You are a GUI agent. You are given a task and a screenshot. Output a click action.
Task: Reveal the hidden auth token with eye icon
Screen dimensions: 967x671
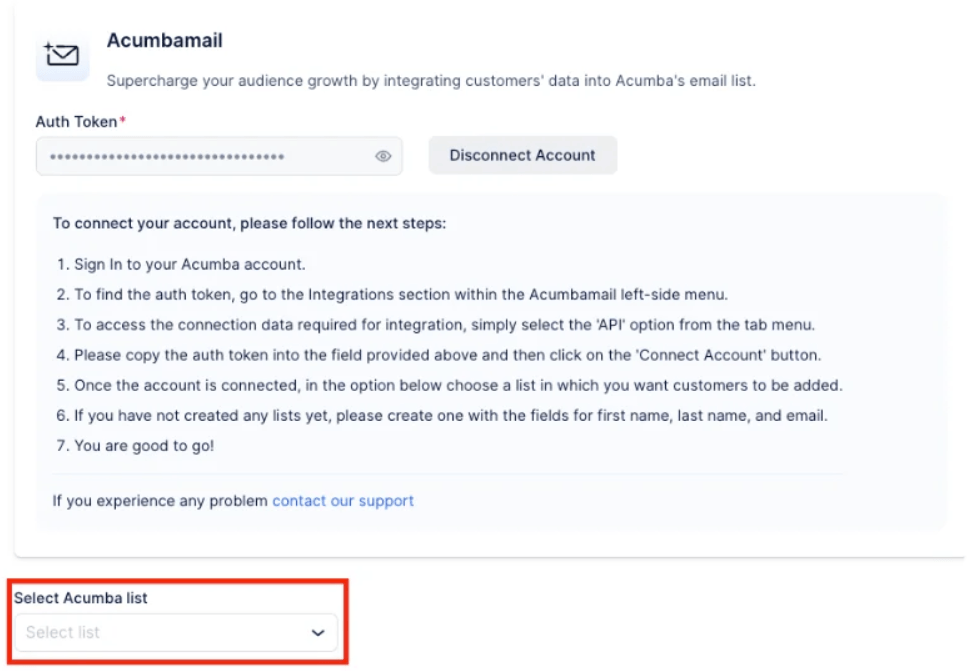tap(383, 156)
